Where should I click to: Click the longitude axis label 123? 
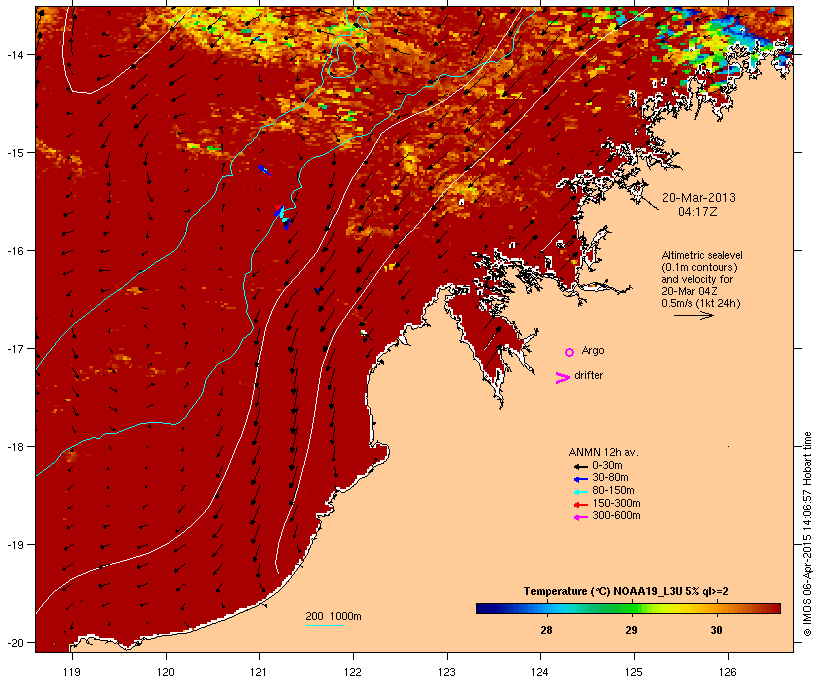tap(447, 672)
